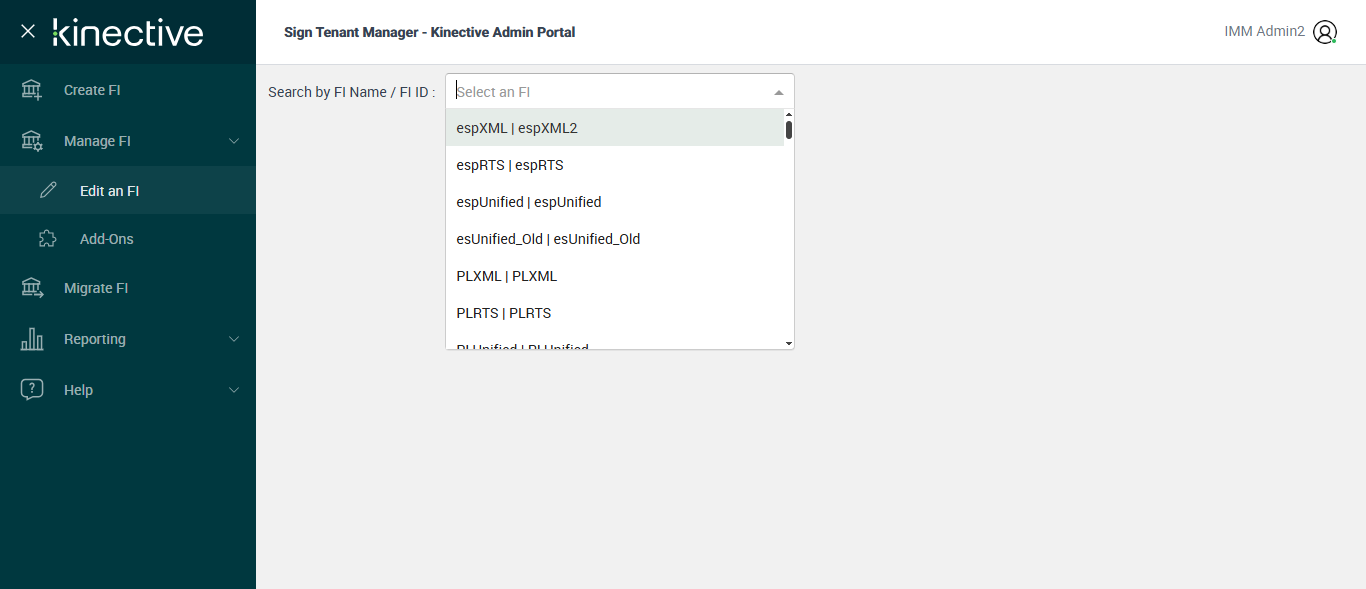Click the Kinective logo
The height and width of the screenshot is (589, 1366).
tap(128, 32)
